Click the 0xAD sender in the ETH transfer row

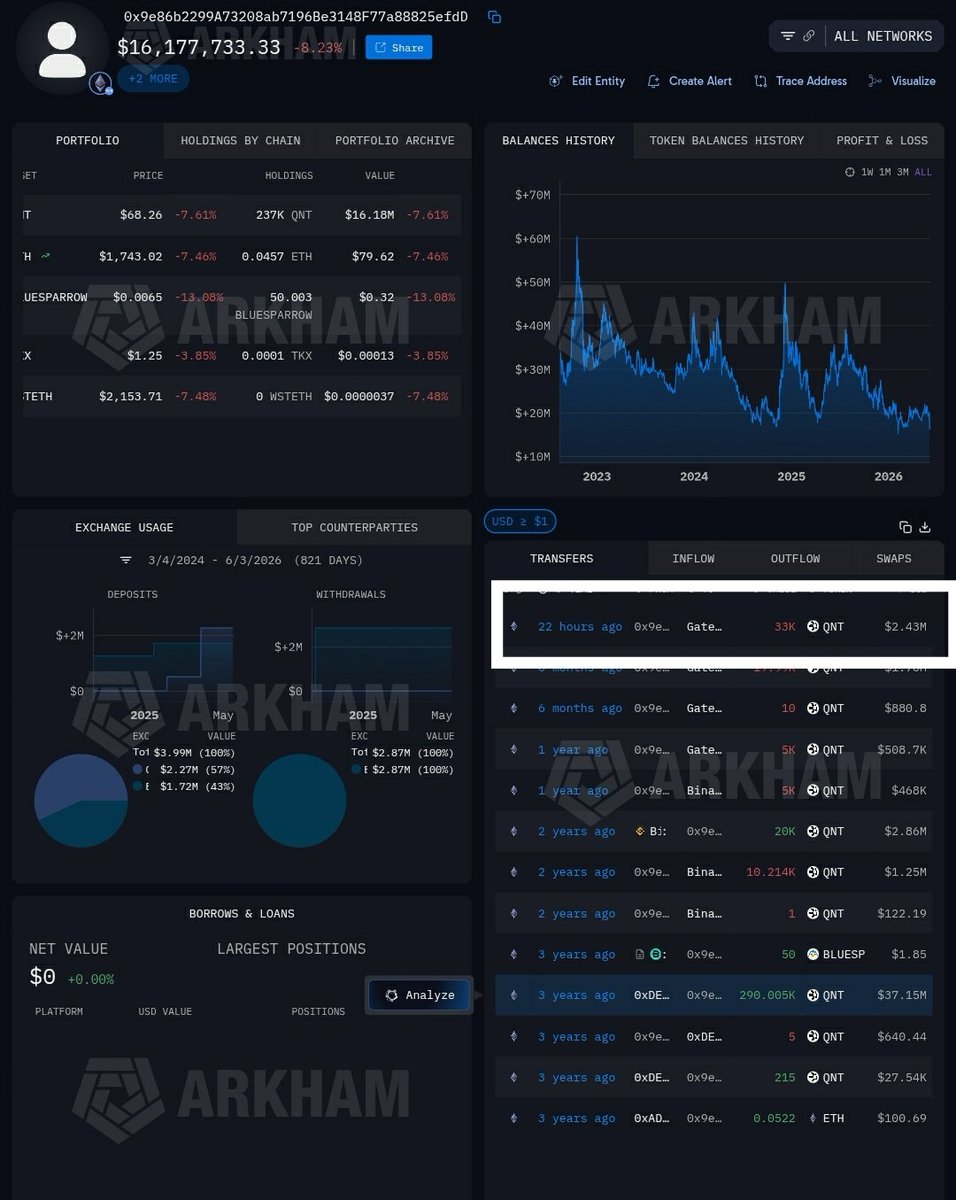[x=650, y=1118]
